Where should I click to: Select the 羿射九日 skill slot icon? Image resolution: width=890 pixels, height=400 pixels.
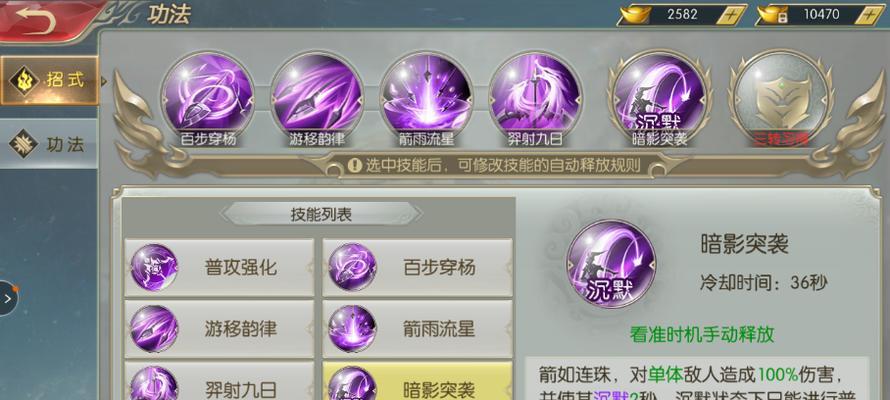(535, 99)
